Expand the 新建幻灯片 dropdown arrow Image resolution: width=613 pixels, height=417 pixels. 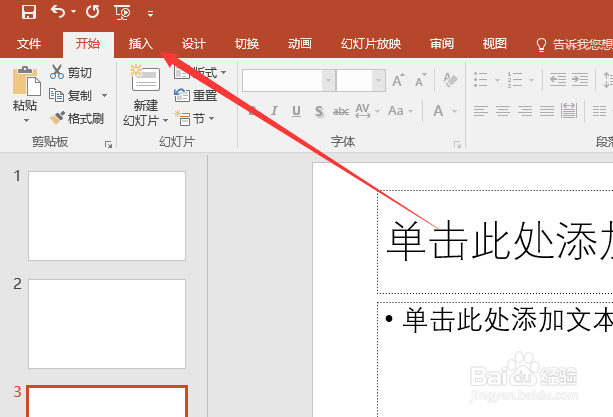(165, 120)
